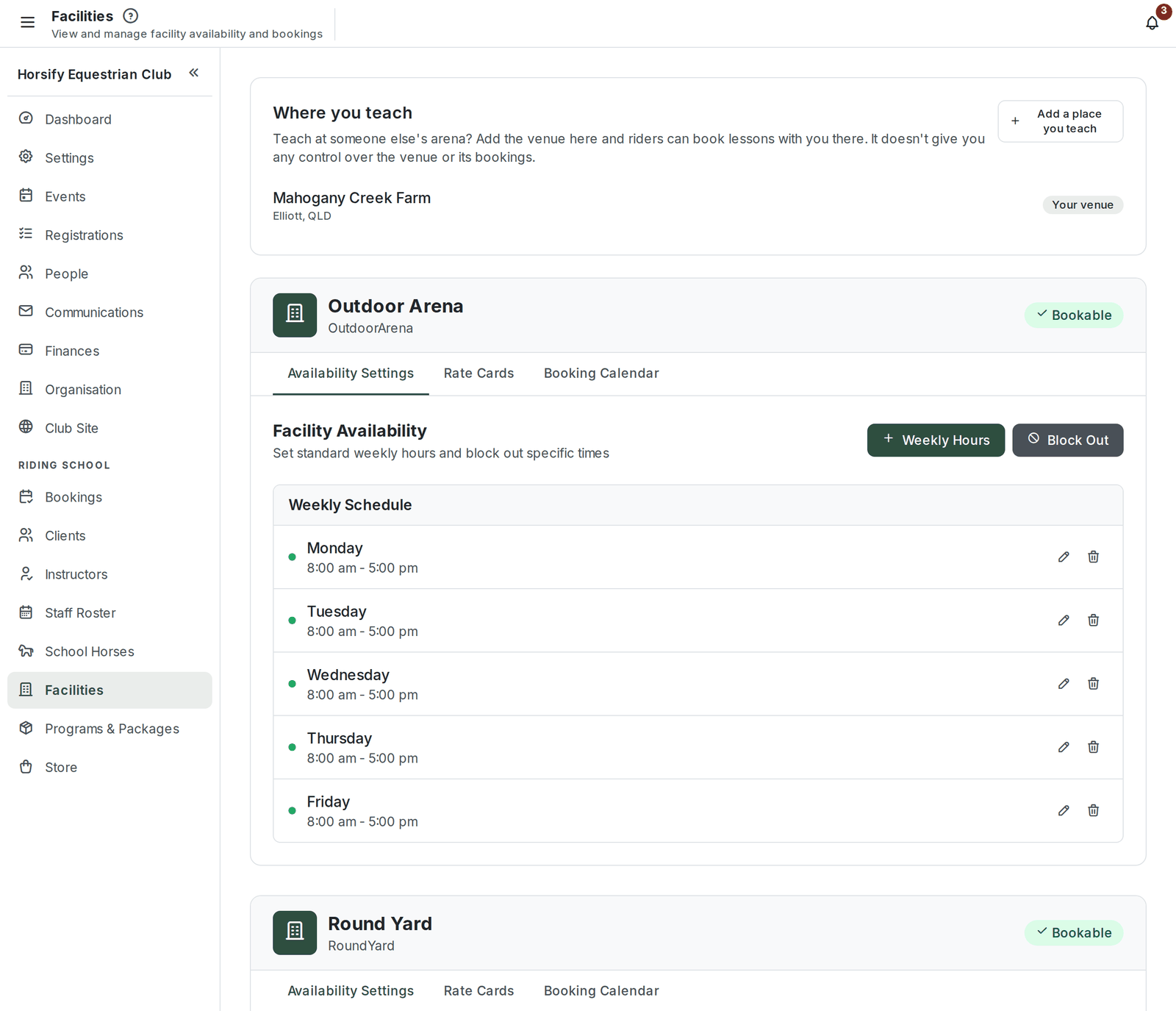Select Outdoor Arena Availability Settings tab
This screenshot has height=1011, width=1176.
click(351, 373)
